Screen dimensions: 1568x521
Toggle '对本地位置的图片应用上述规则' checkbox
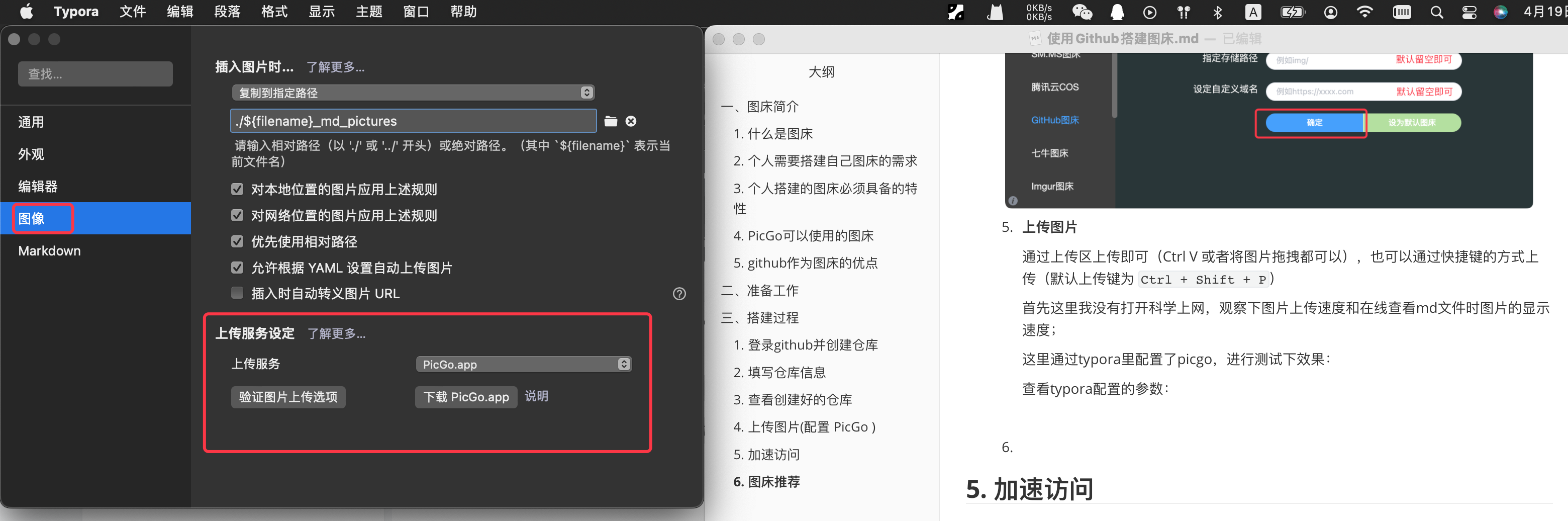click(237, 190)
